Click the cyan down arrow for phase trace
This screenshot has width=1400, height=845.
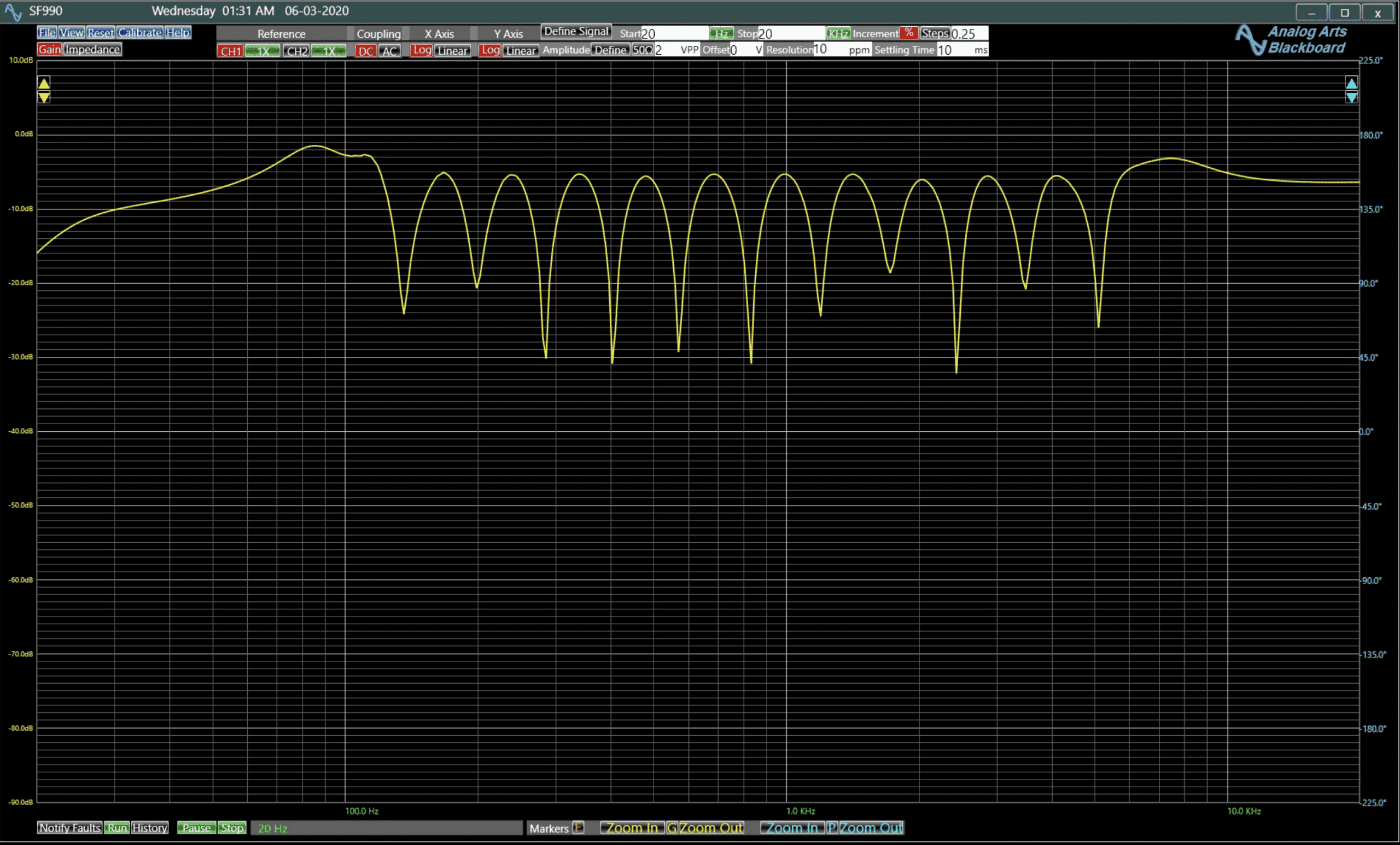click(x=1352, y=97)
